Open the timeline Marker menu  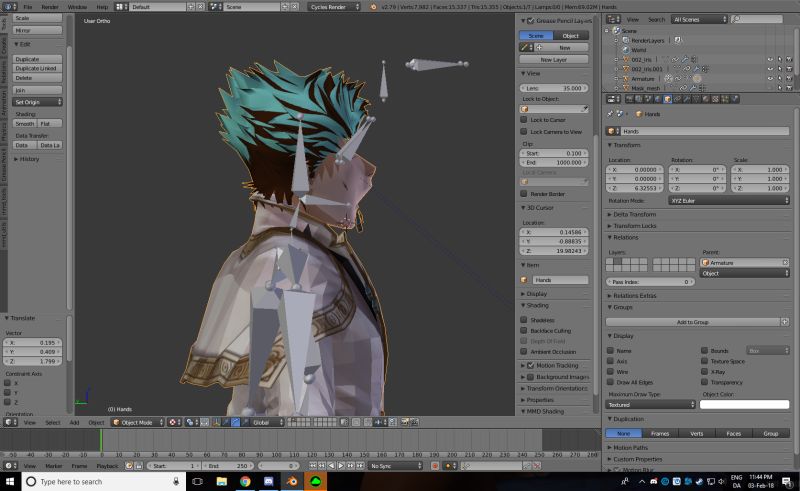[54, 465]
